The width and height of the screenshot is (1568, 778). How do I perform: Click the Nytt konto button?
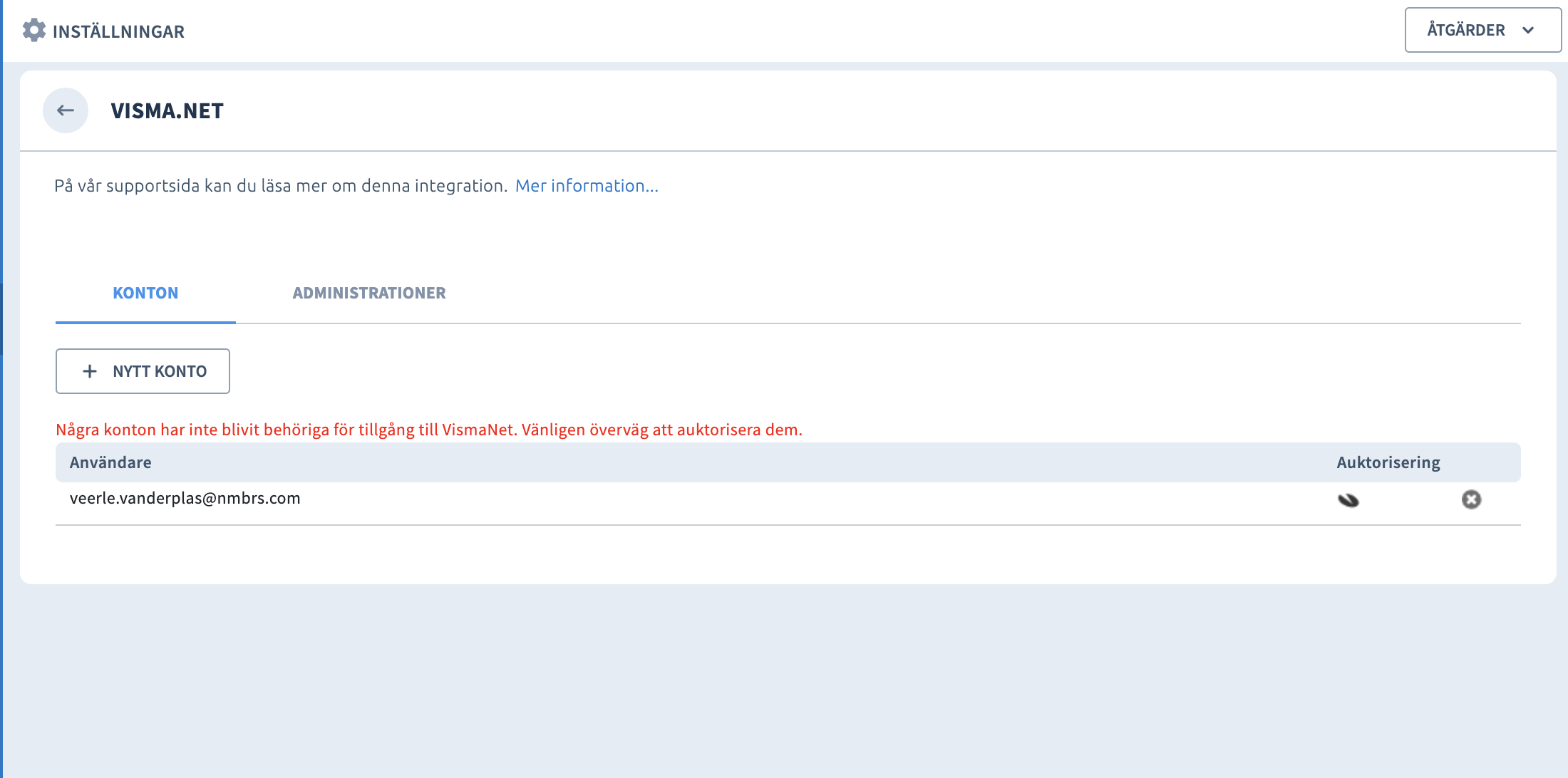143,371
